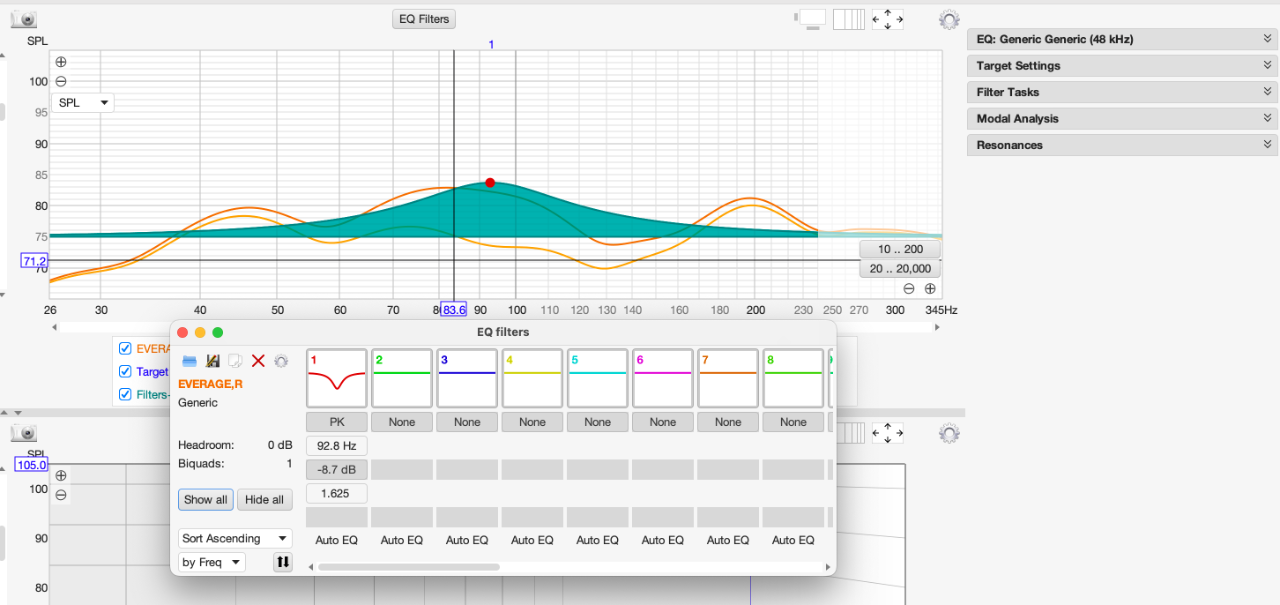The width and height of the screenshot is (1280, 605).
Task: Click the 71.2 SPL cursor readout
Action: click(x=34, y=260)
